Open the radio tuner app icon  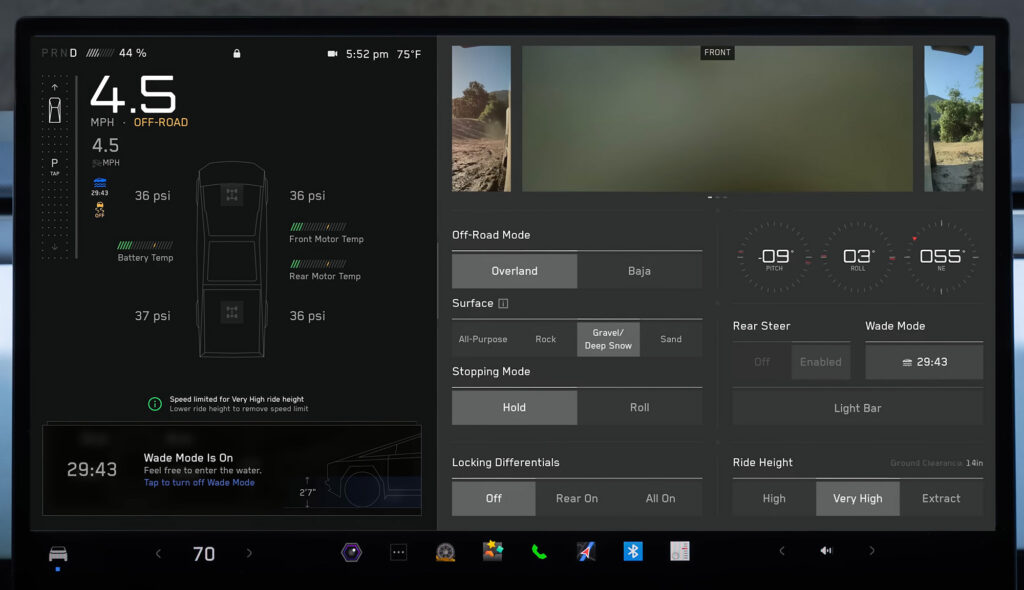pyautogui.click(x=680, y=551)
